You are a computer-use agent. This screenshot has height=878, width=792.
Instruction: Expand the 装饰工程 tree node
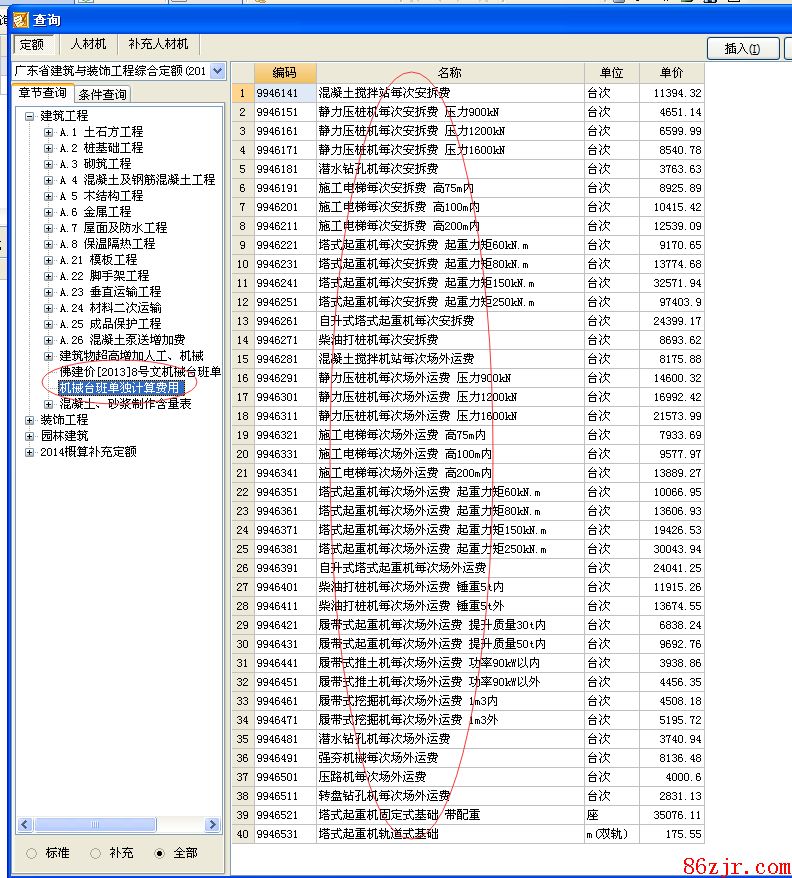pyautogui.click(x=30, y=420)
